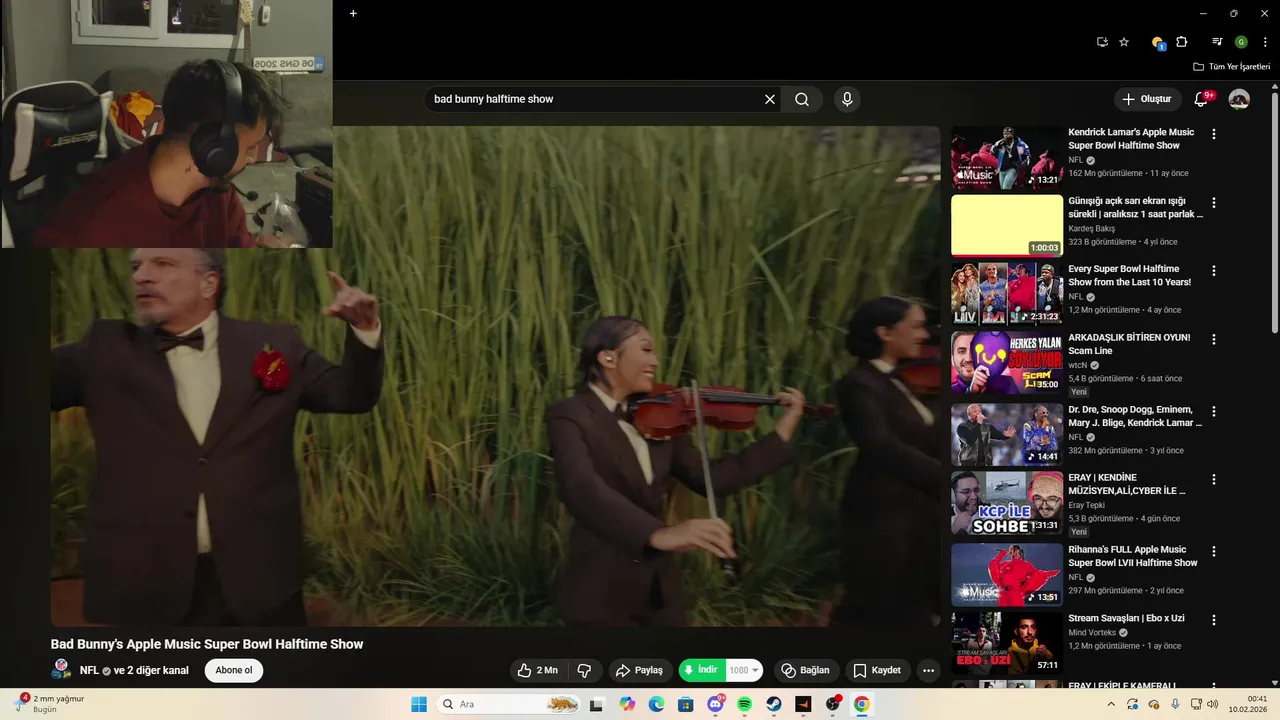1280x720 pixels.
Task: Click the Mind Vorteks channel name
Action: pos(1091,633)
